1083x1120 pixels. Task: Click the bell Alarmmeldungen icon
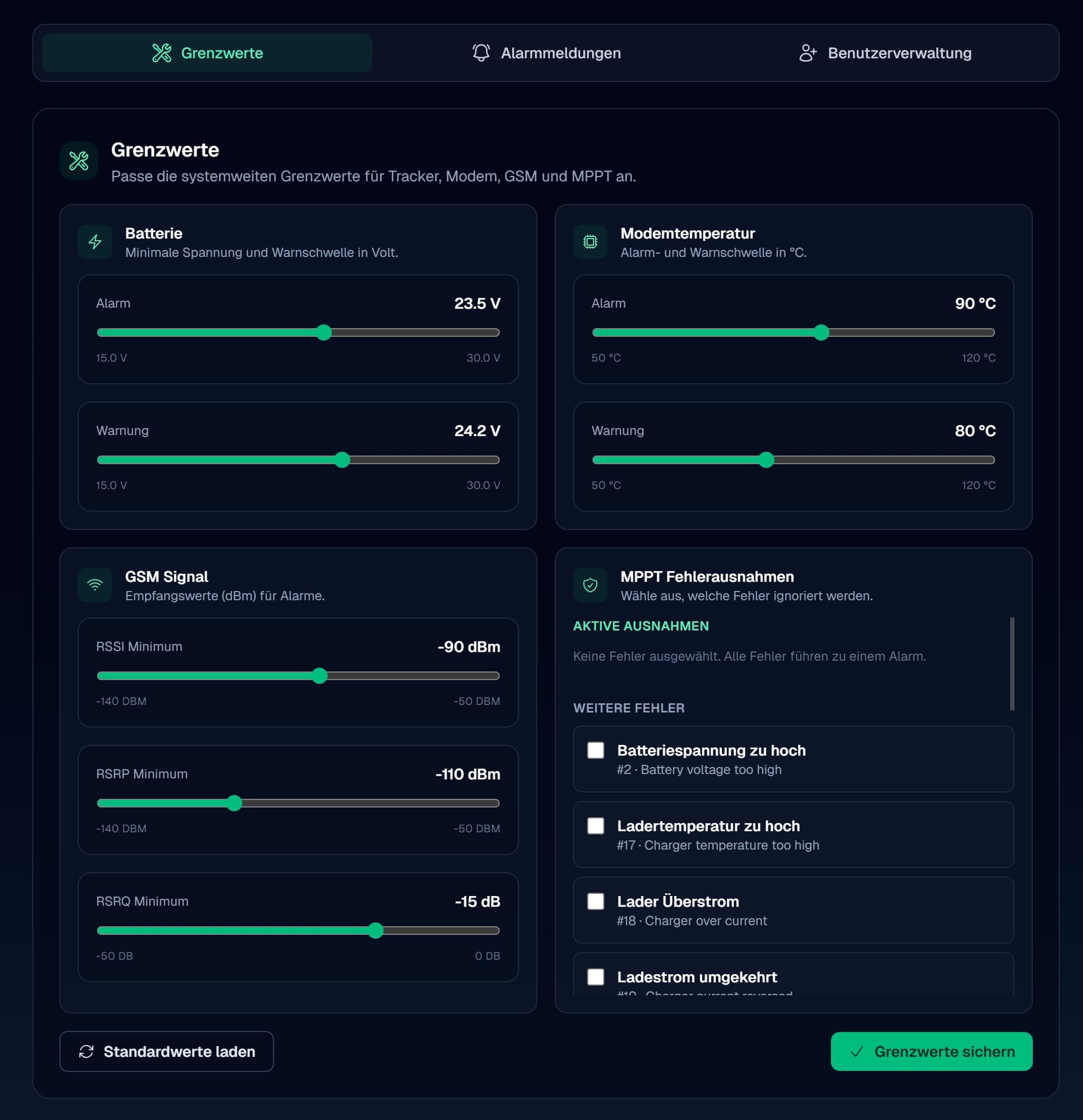(x=481, y=52)
